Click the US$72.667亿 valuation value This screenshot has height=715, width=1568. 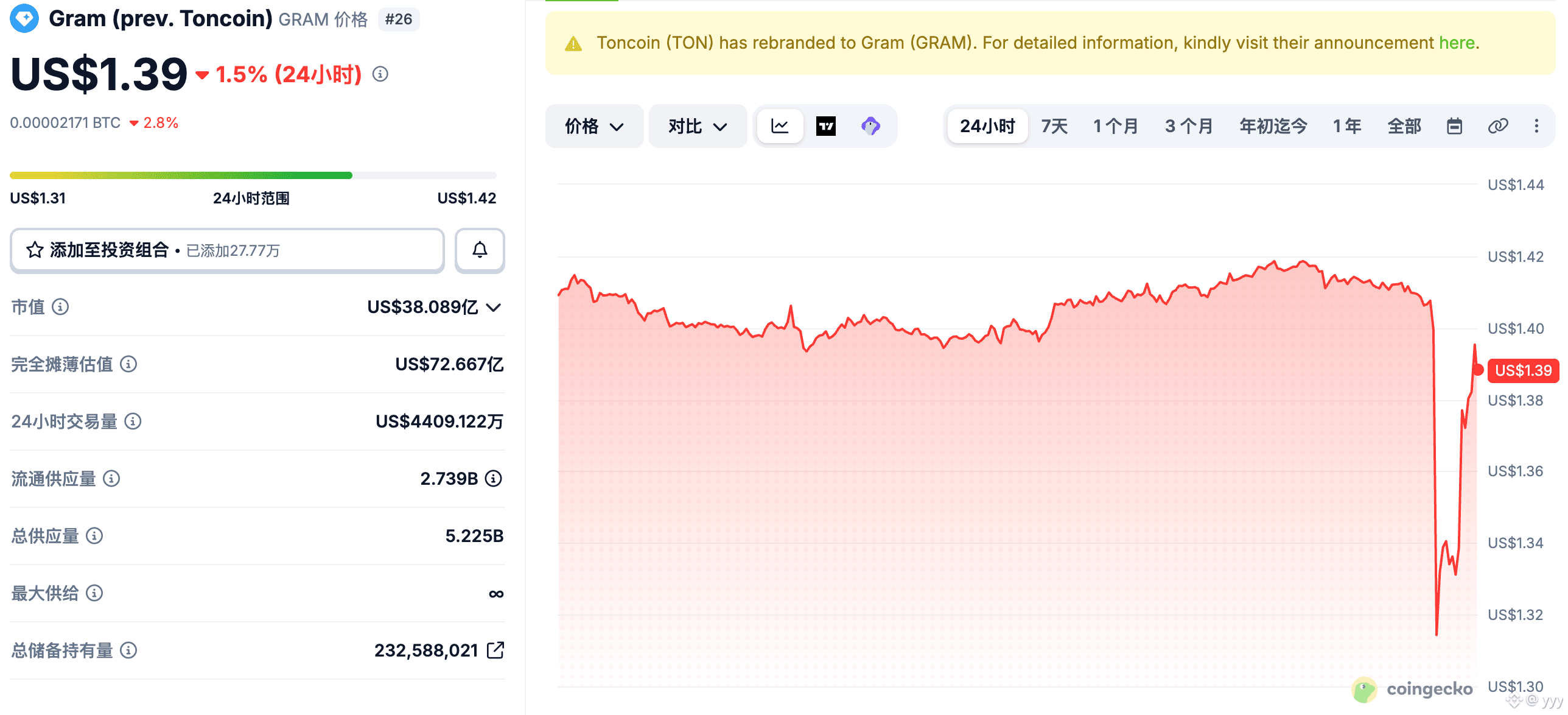(x=449, y=364)
